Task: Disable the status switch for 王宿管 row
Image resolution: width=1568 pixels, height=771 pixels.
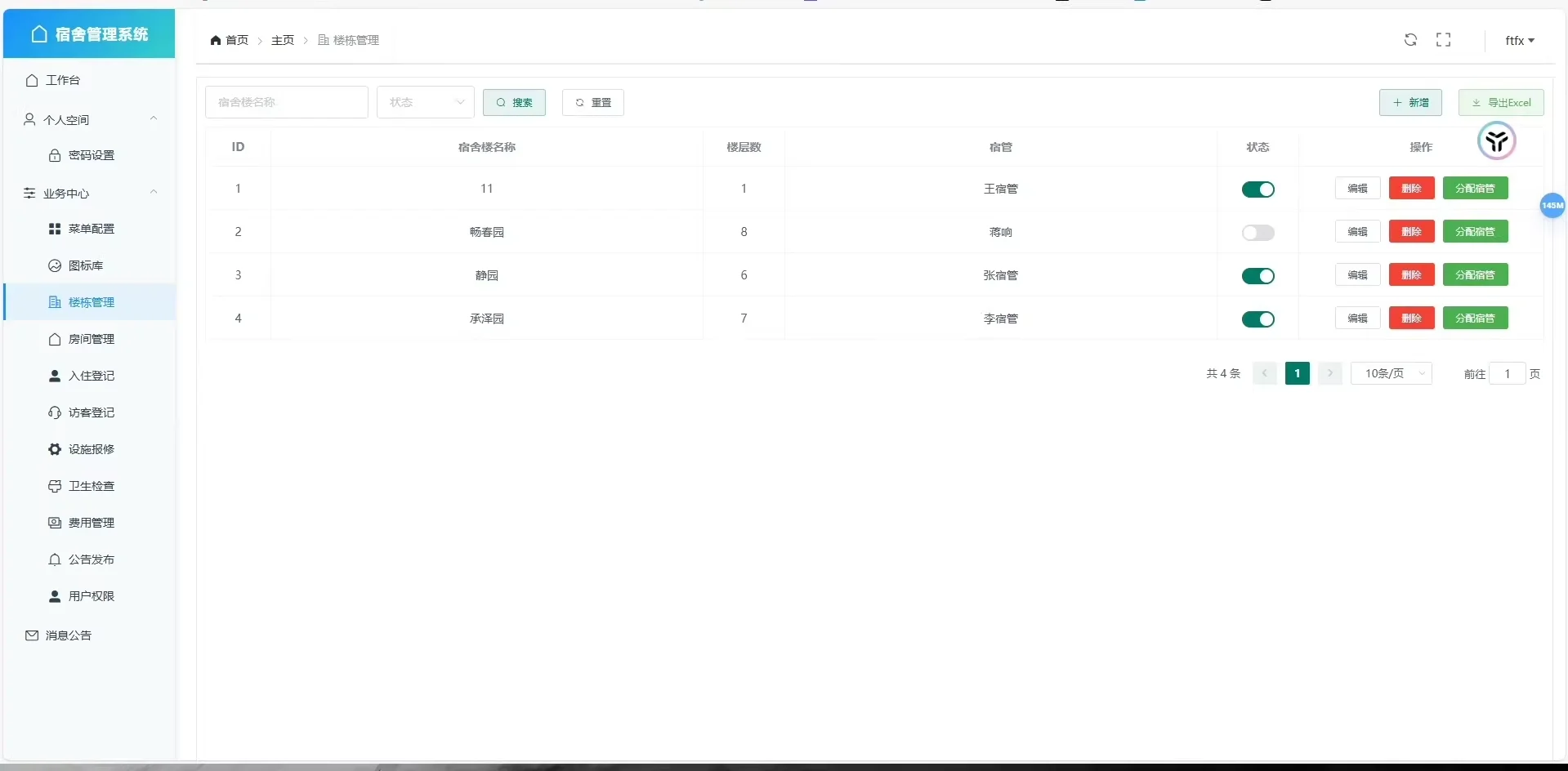Action: pos(1258,189)
